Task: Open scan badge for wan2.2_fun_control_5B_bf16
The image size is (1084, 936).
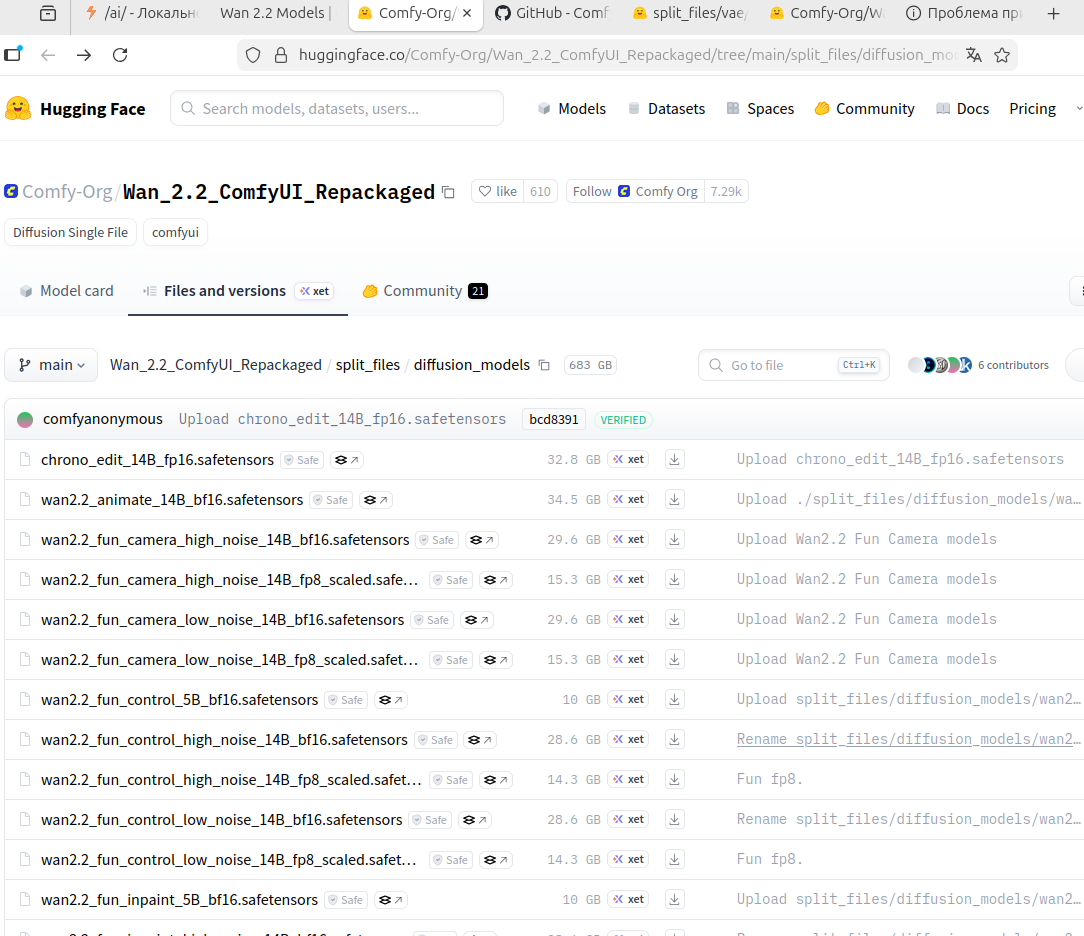Action: point(391,700)
